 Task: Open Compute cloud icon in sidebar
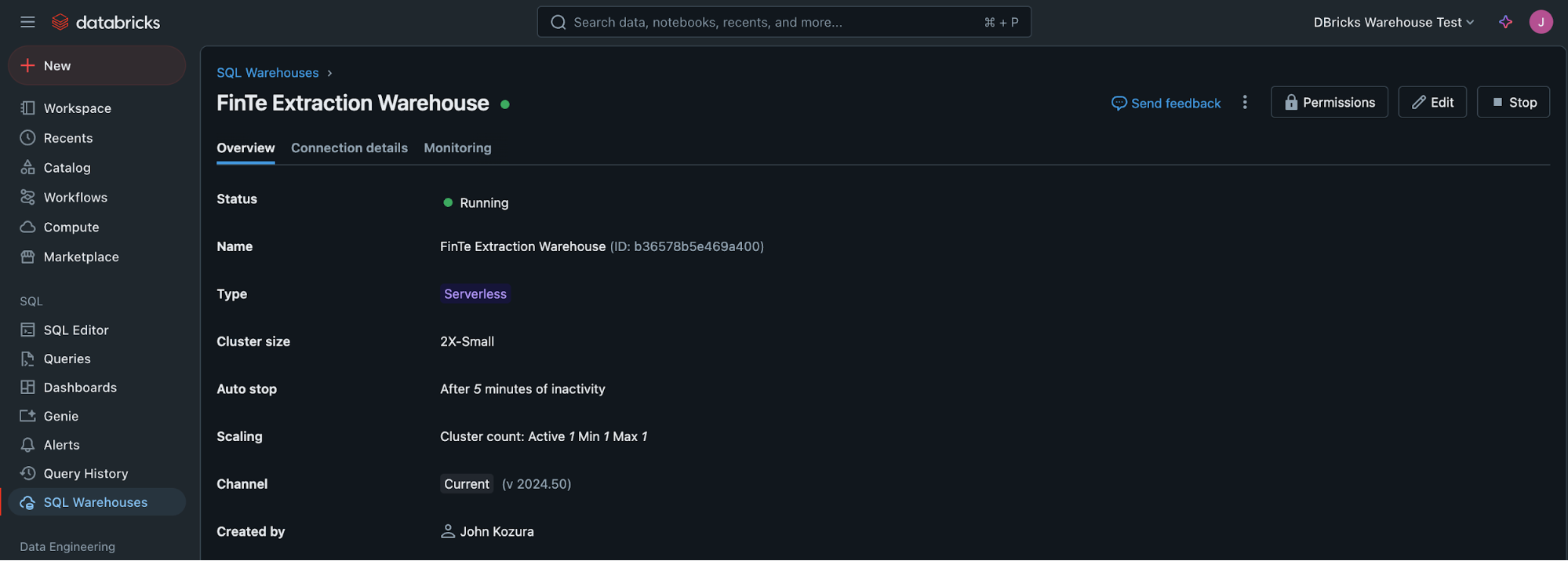pos(27,228)
